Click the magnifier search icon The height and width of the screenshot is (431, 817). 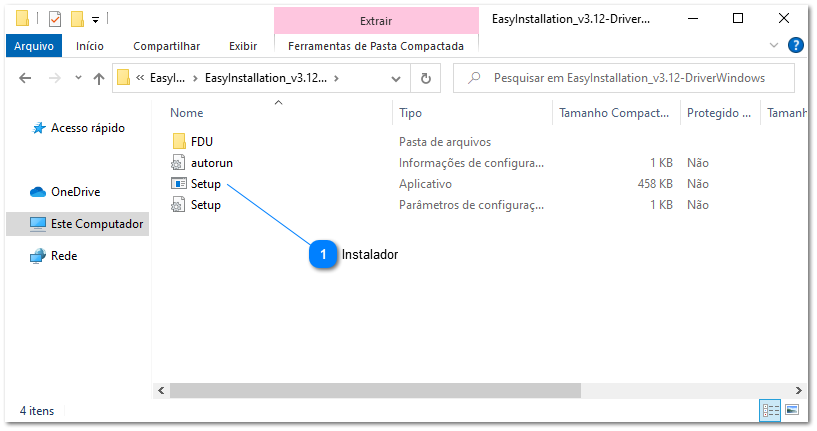click(474, 78)
